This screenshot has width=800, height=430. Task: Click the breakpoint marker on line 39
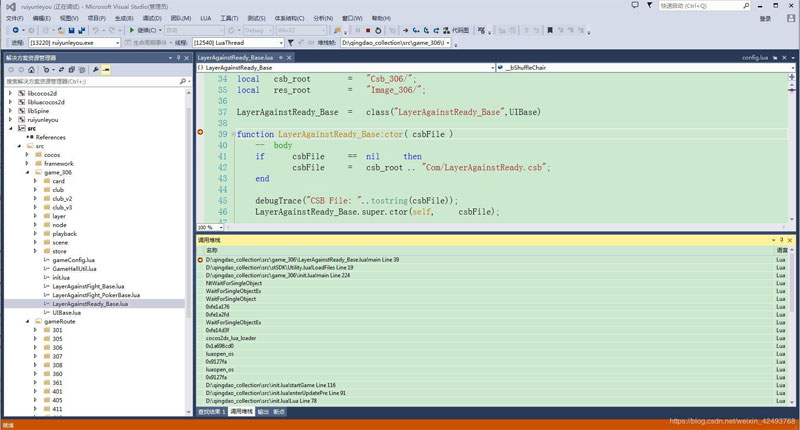point(201,132)
